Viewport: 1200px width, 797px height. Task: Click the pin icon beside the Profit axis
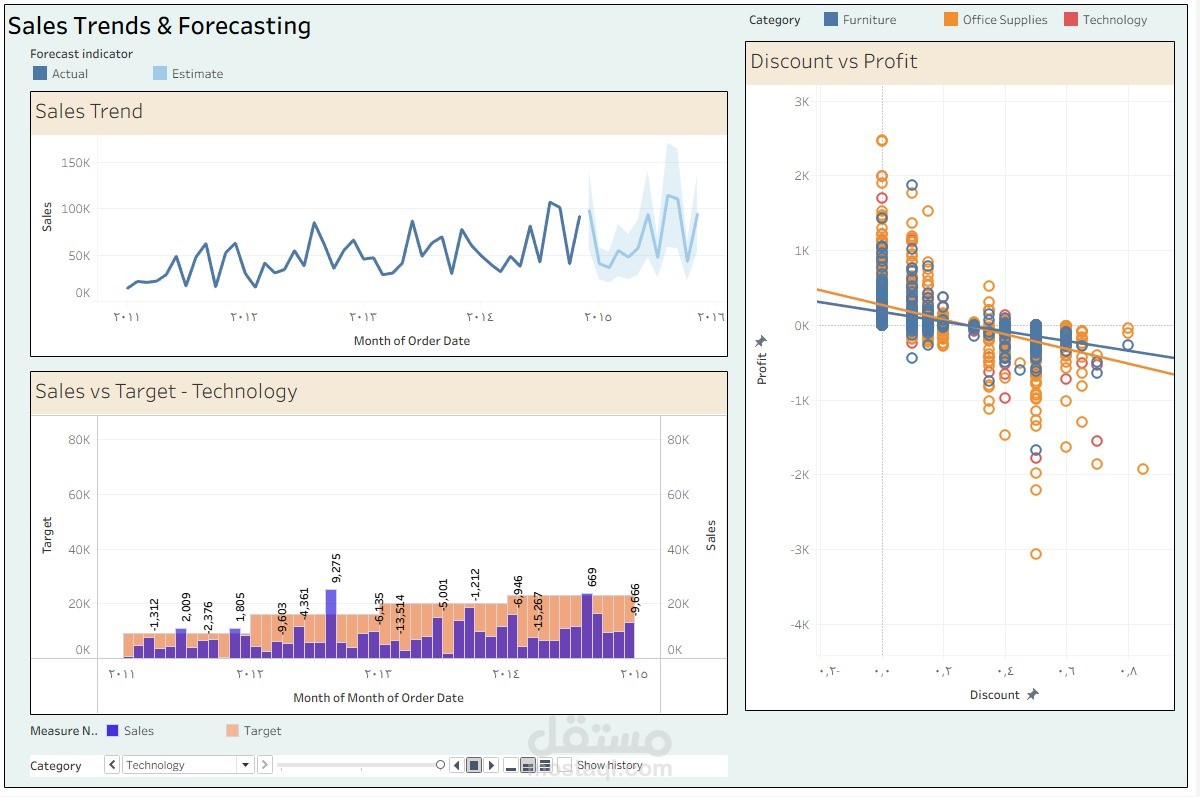760,338
